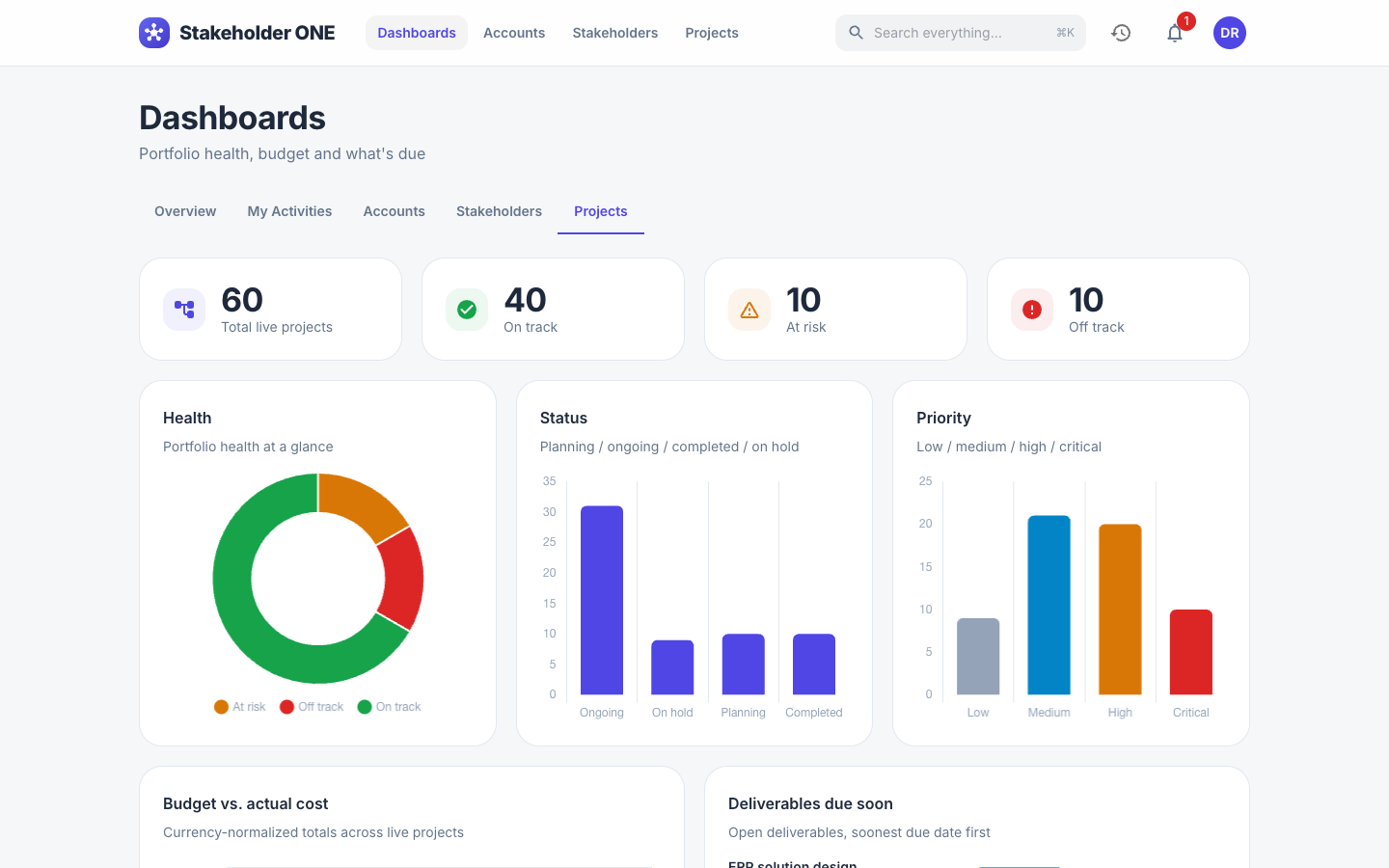Click the 10 At risk card

click(836, 310)
